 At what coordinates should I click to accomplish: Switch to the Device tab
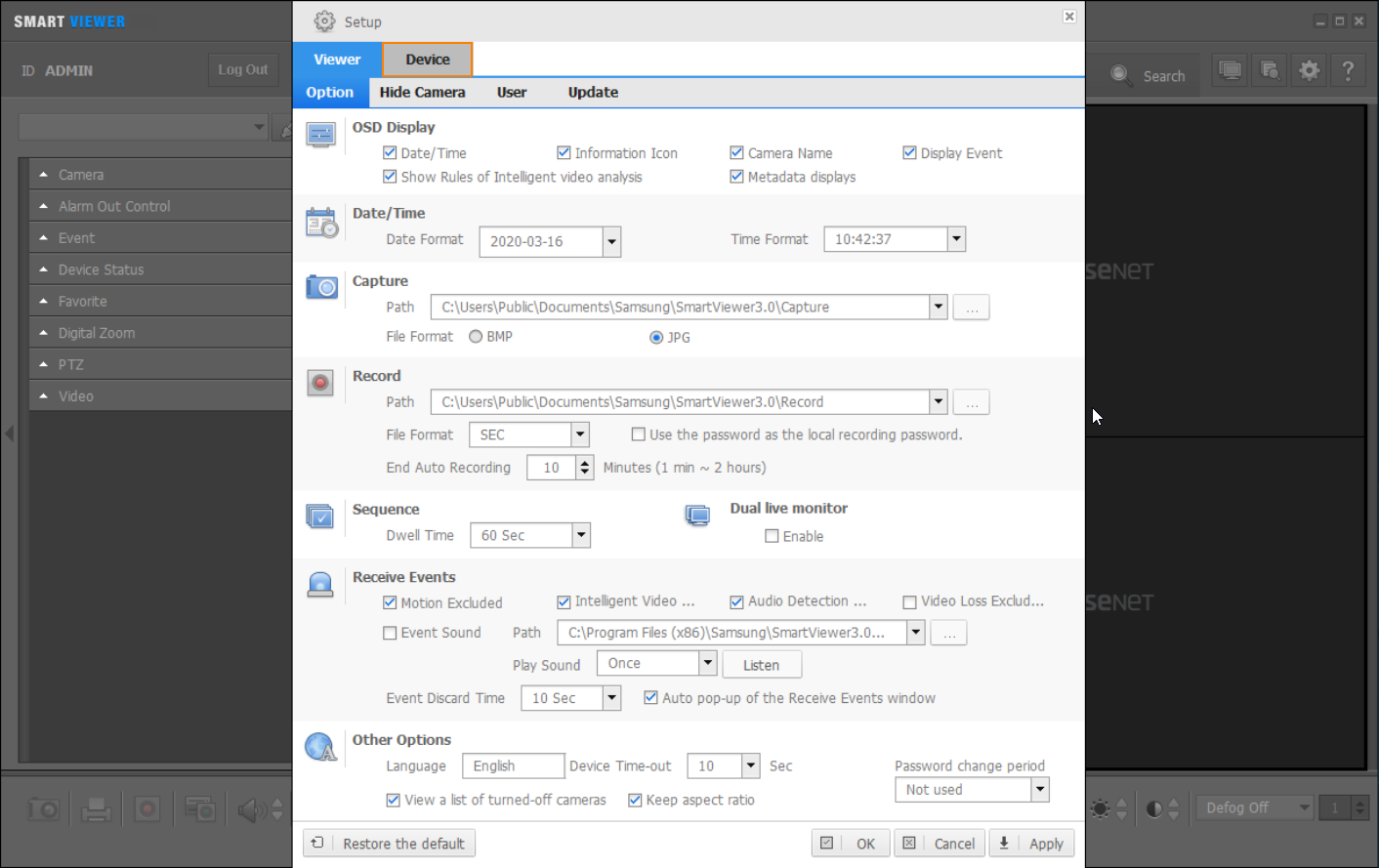click(428, 60)
